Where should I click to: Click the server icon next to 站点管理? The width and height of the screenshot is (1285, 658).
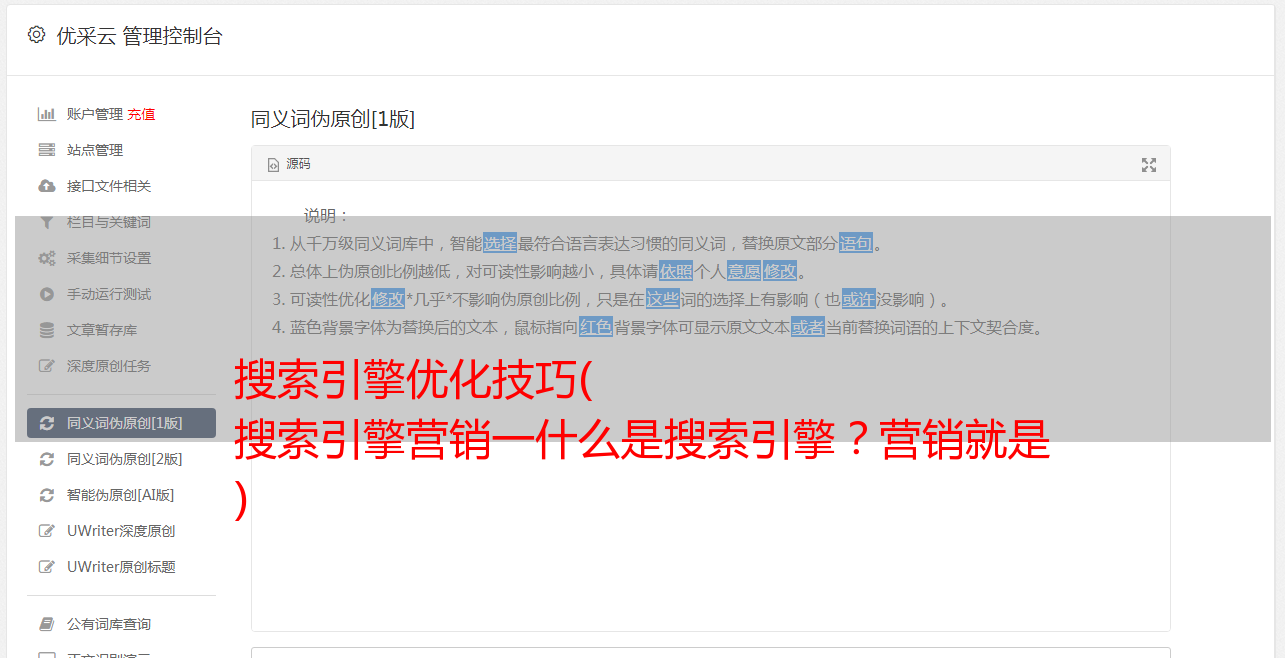click(x=46, y=150)
